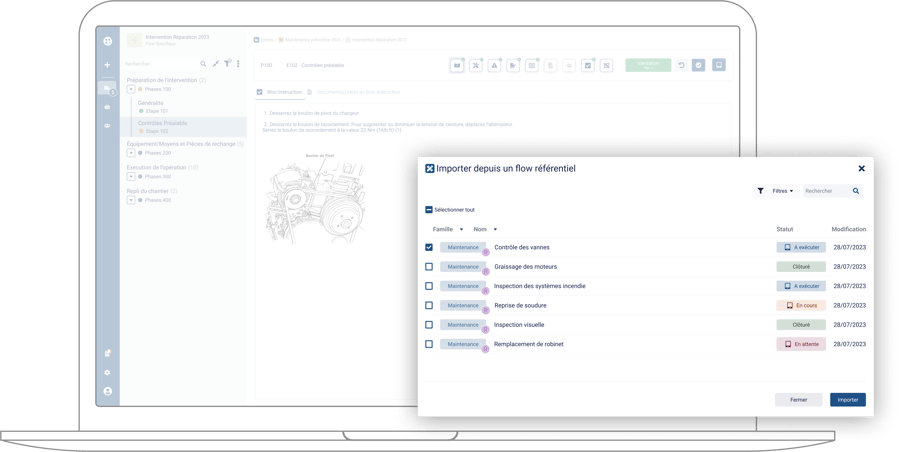Collapse the Phases 100 expander
This screenshot has width=900, height=452.
pos(131,90)
